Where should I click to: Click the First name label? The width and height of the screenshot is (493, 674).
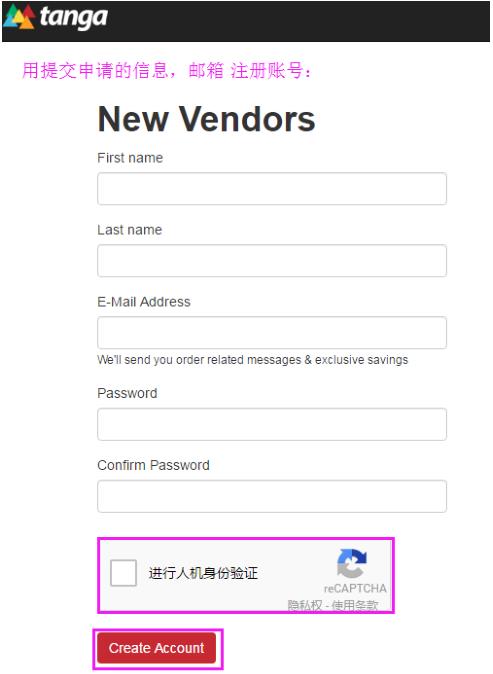click(130, 158)
